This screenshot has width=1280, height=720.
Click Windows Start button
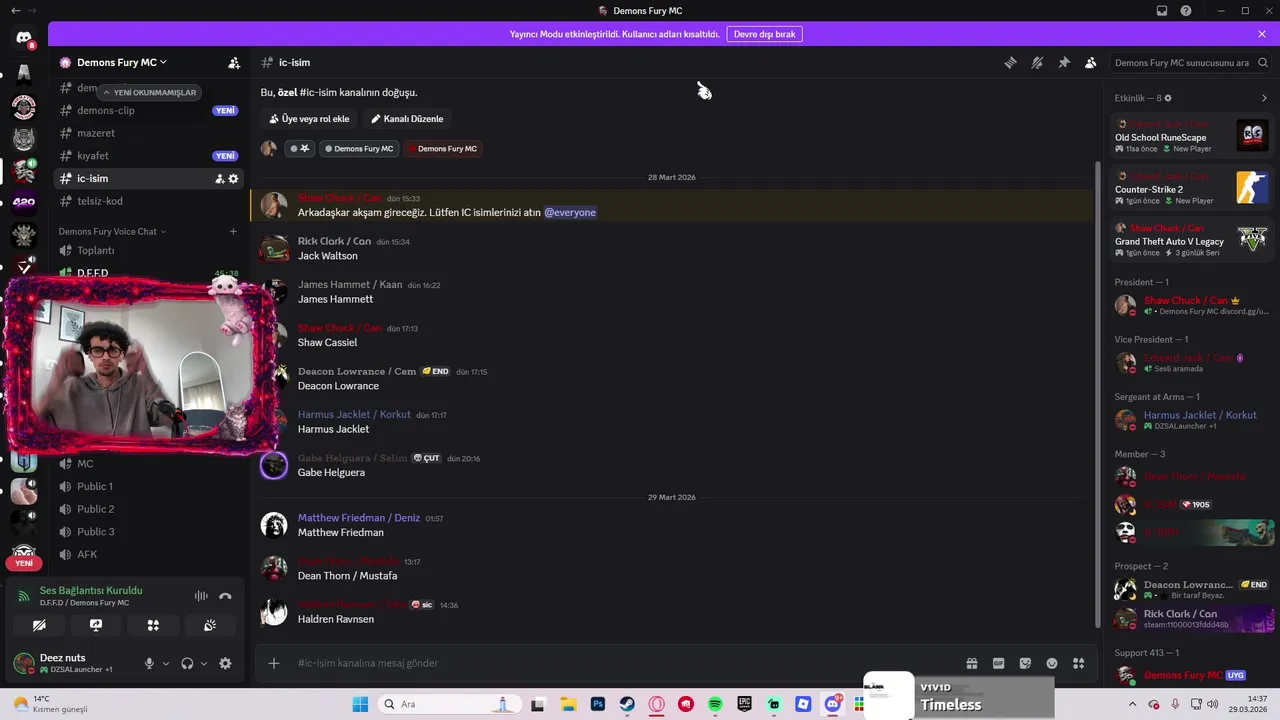pos(360,704)
